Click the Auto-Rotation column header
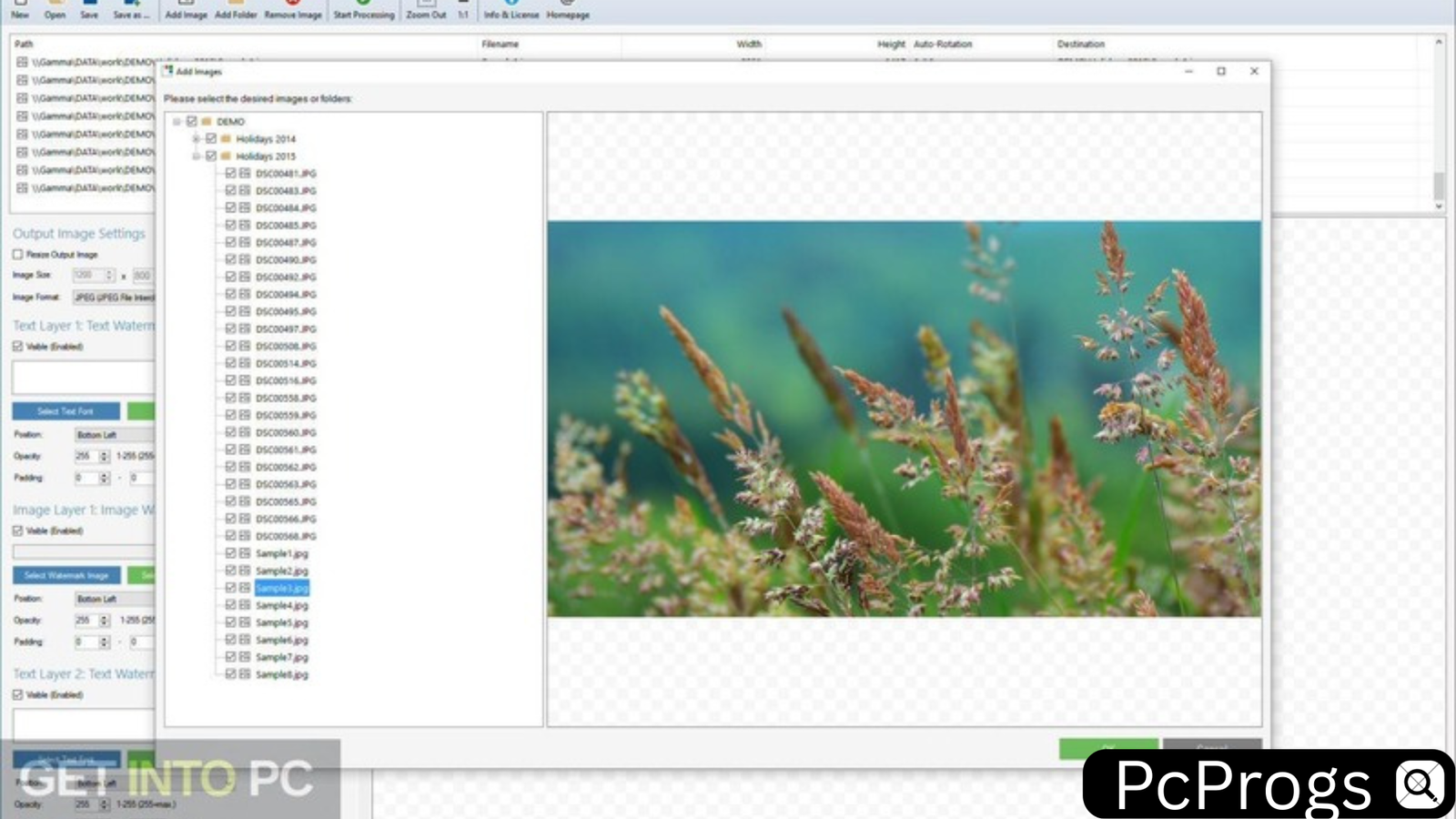 [943, 44]
